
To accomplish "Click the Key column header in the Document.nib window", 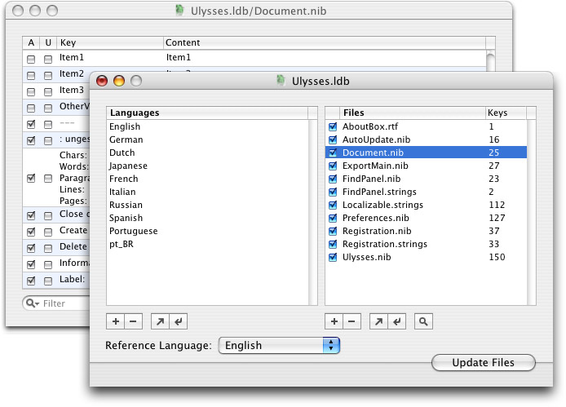I will [x=110, y=43].
